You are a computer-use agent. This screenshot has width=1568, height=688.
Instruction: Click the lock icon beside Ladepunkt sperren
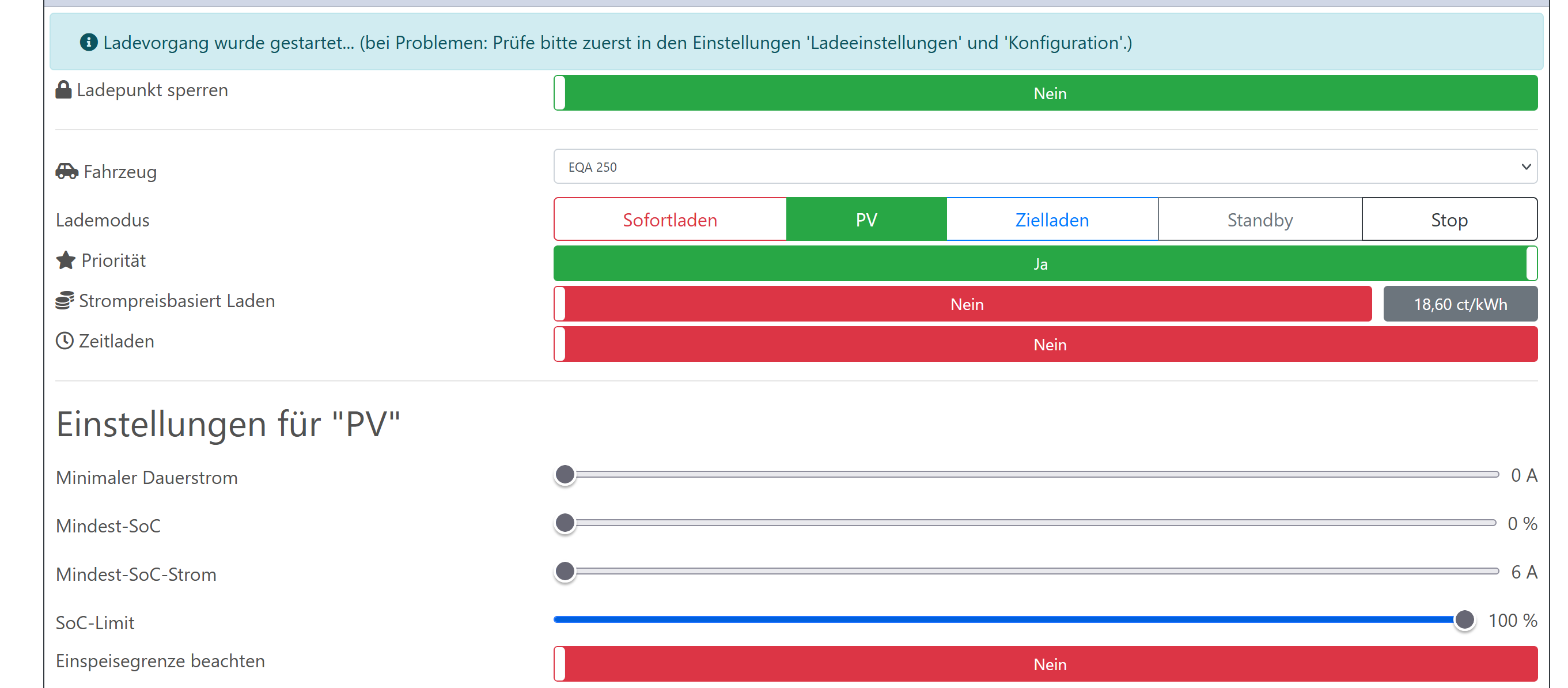(63, 90)
